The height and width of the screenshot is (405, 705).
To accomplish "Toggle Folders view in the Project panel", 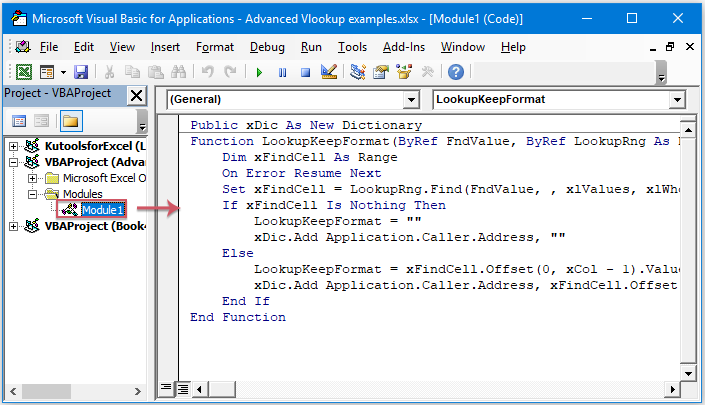I will click(70, 121).
